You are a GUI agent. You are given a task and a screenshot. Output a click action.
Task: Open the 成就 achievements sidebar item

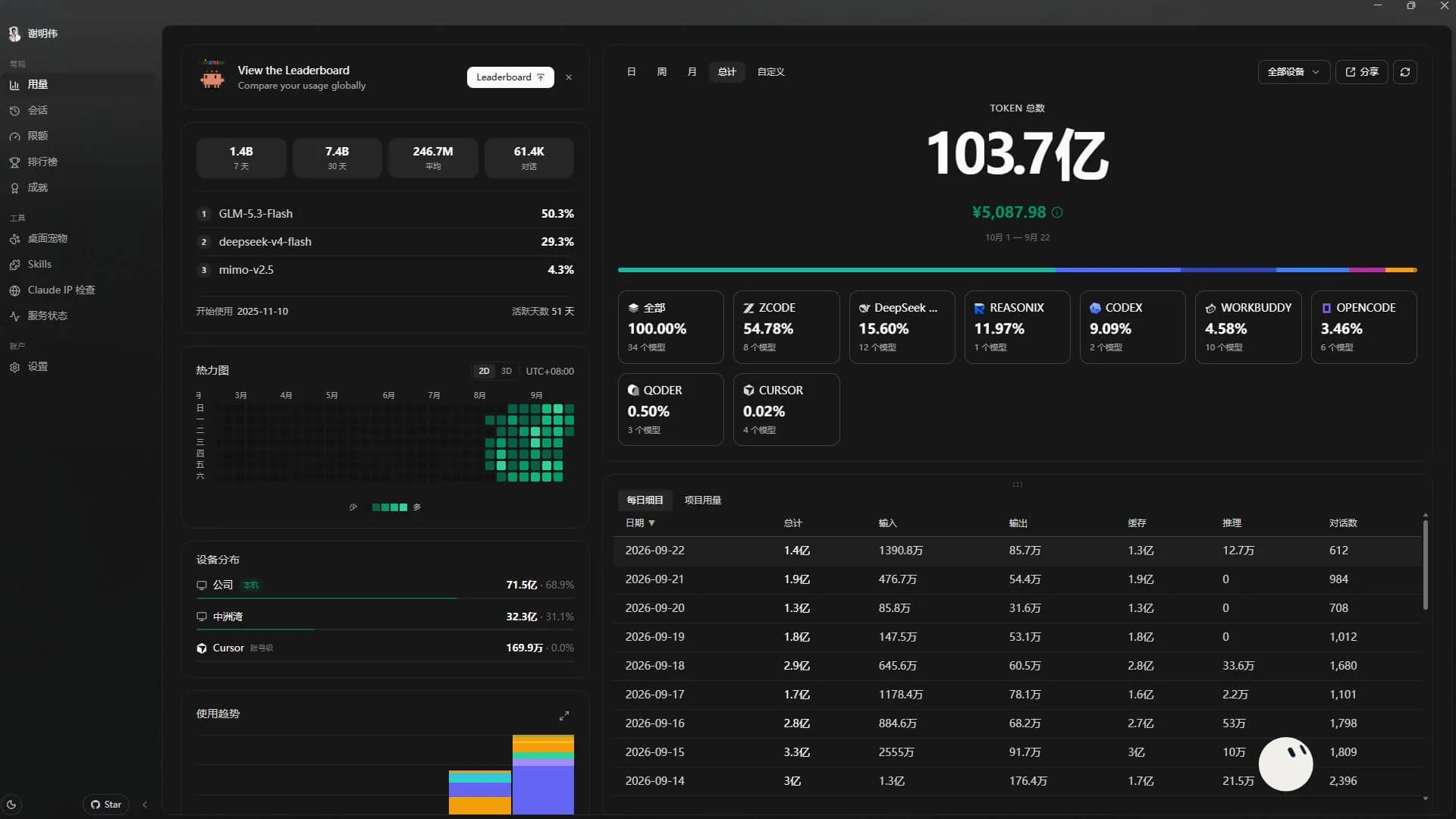pos(79,187)
